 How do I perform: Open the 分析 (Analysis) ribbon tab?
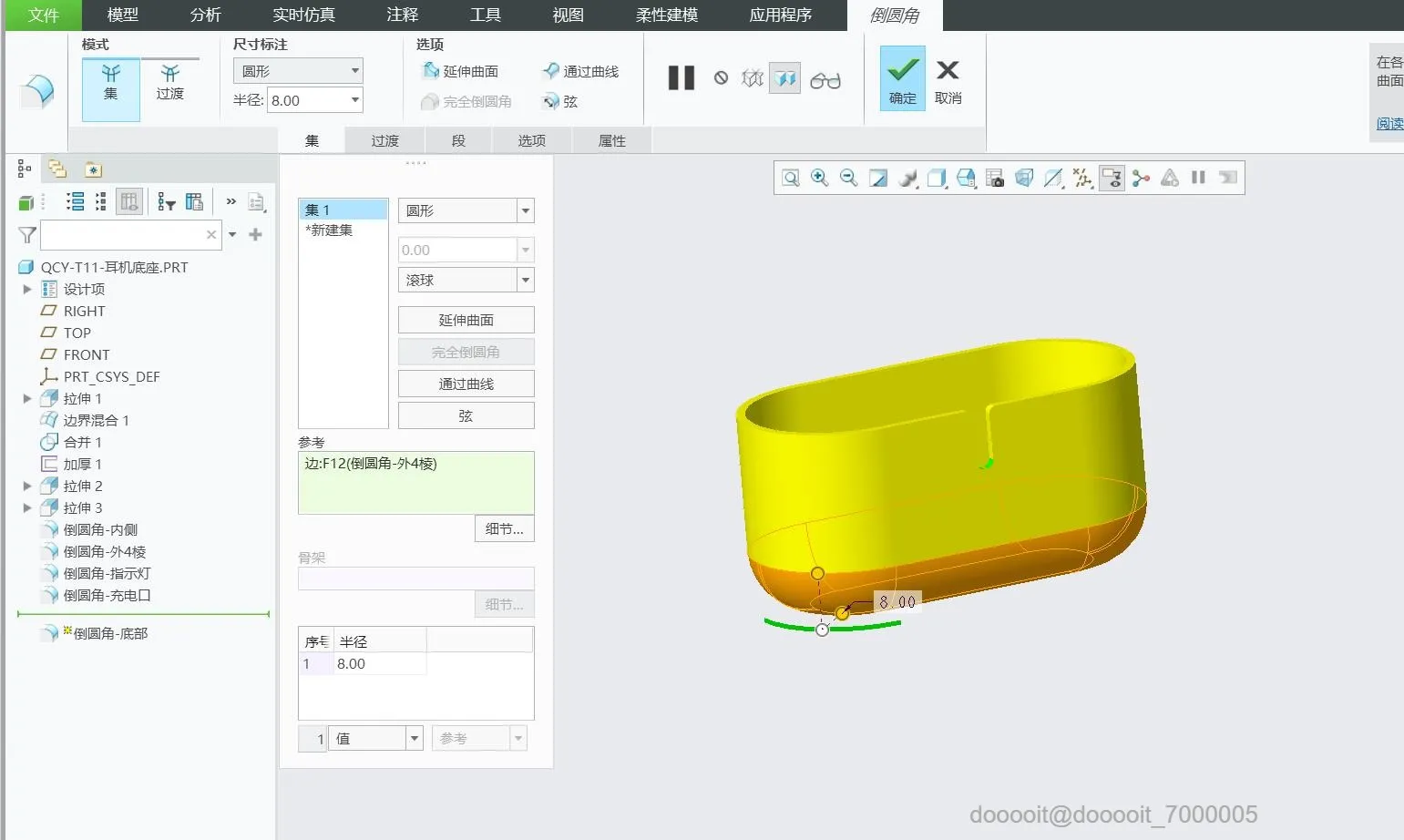pos(205,15)
